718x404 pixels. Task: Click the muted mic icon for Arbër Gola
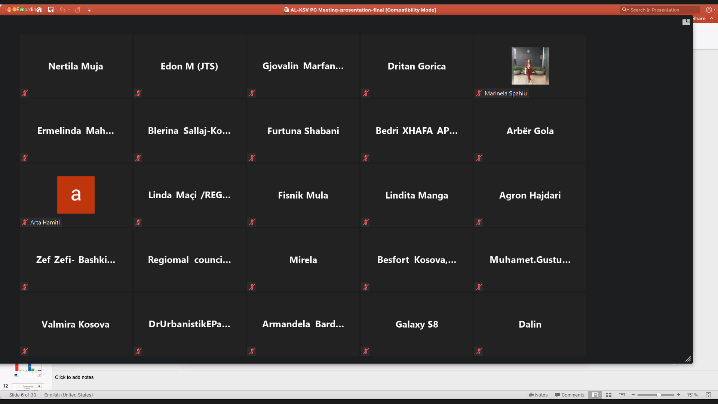click(x=479, y=158)
